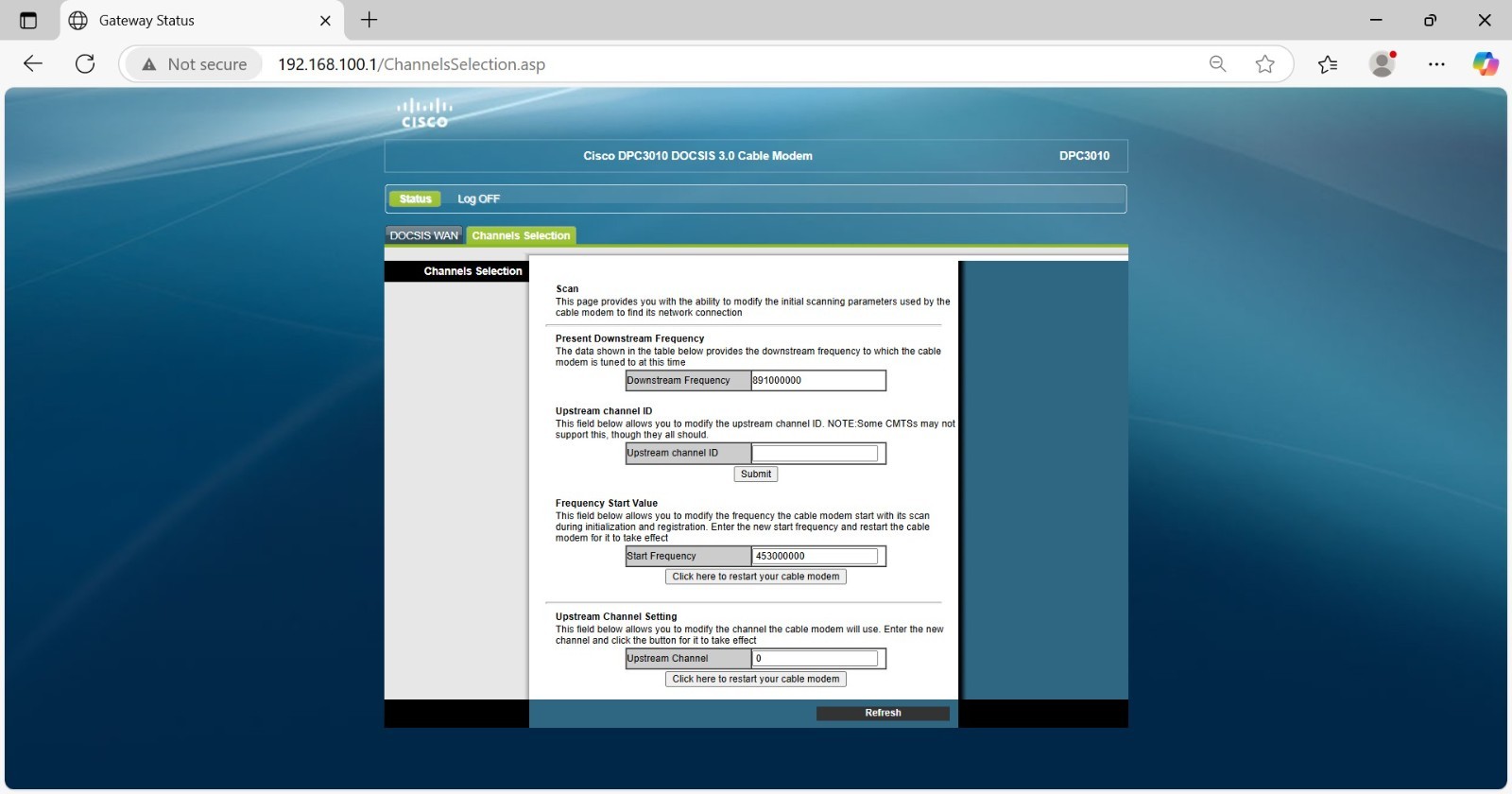Open the tab actions menu icon
This screenshot has width=1512, height=794.
28,20
